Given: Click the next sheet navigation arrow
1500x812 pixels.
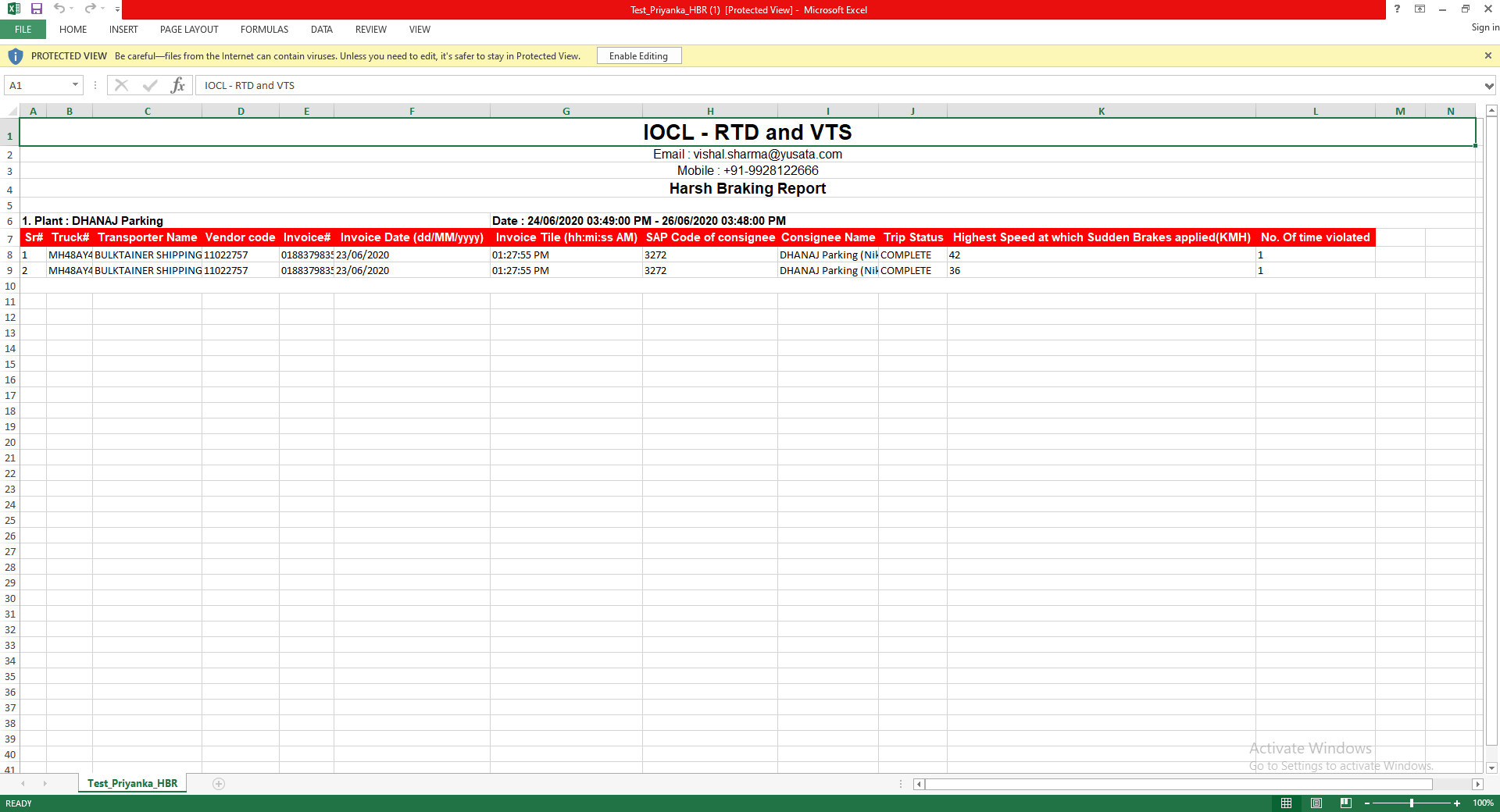Looking at the screenshot, I should [x=45, y=783].
